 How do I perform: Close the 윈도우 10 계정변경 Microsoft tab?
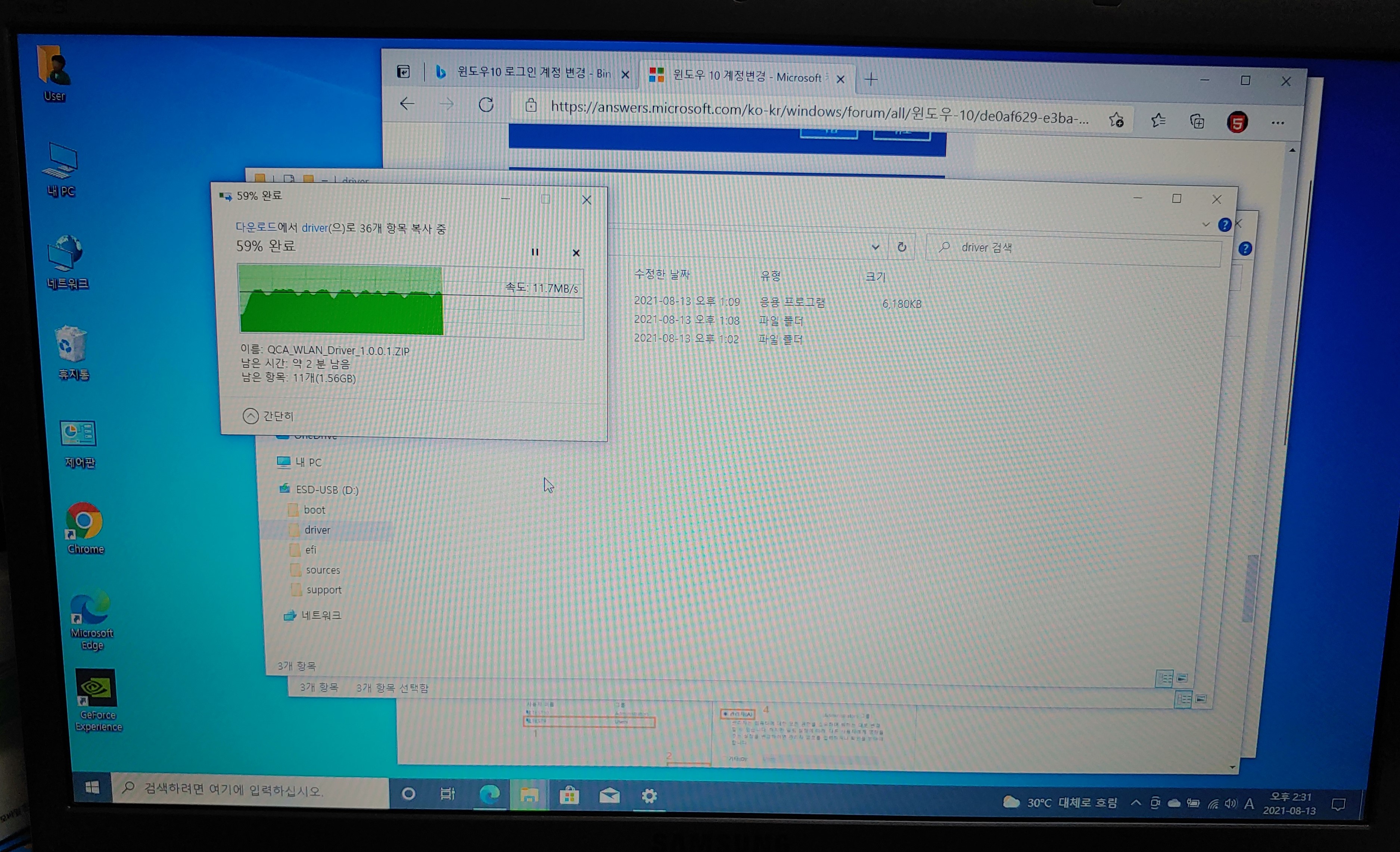pyautogui.click(x=840, y=79)
